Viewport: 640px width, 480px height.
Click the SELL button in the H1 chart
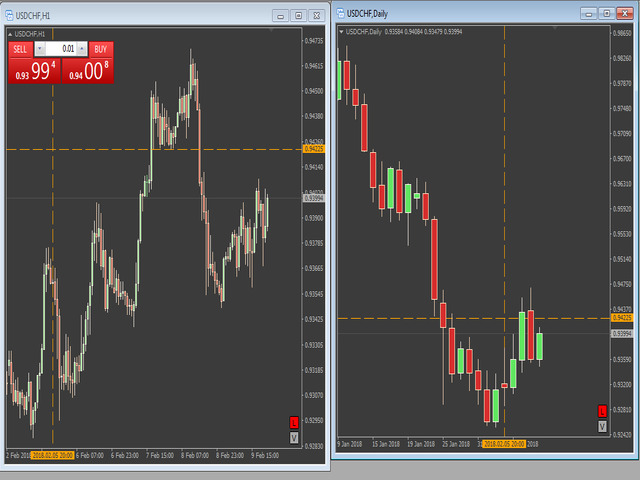(x=20, y=49)
